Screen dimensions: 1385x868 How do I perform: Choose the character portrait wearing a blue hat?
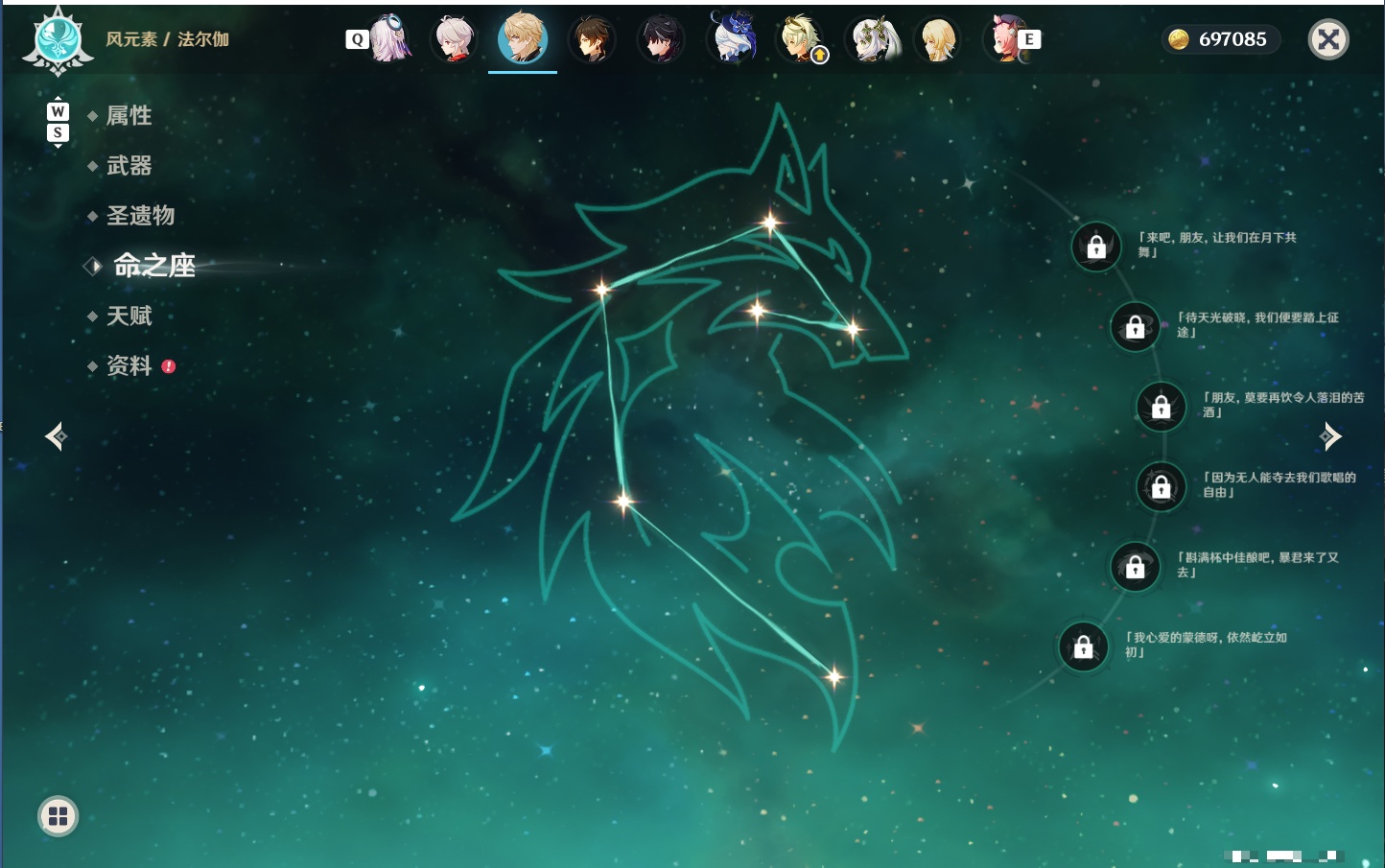[x=731, y=38]
